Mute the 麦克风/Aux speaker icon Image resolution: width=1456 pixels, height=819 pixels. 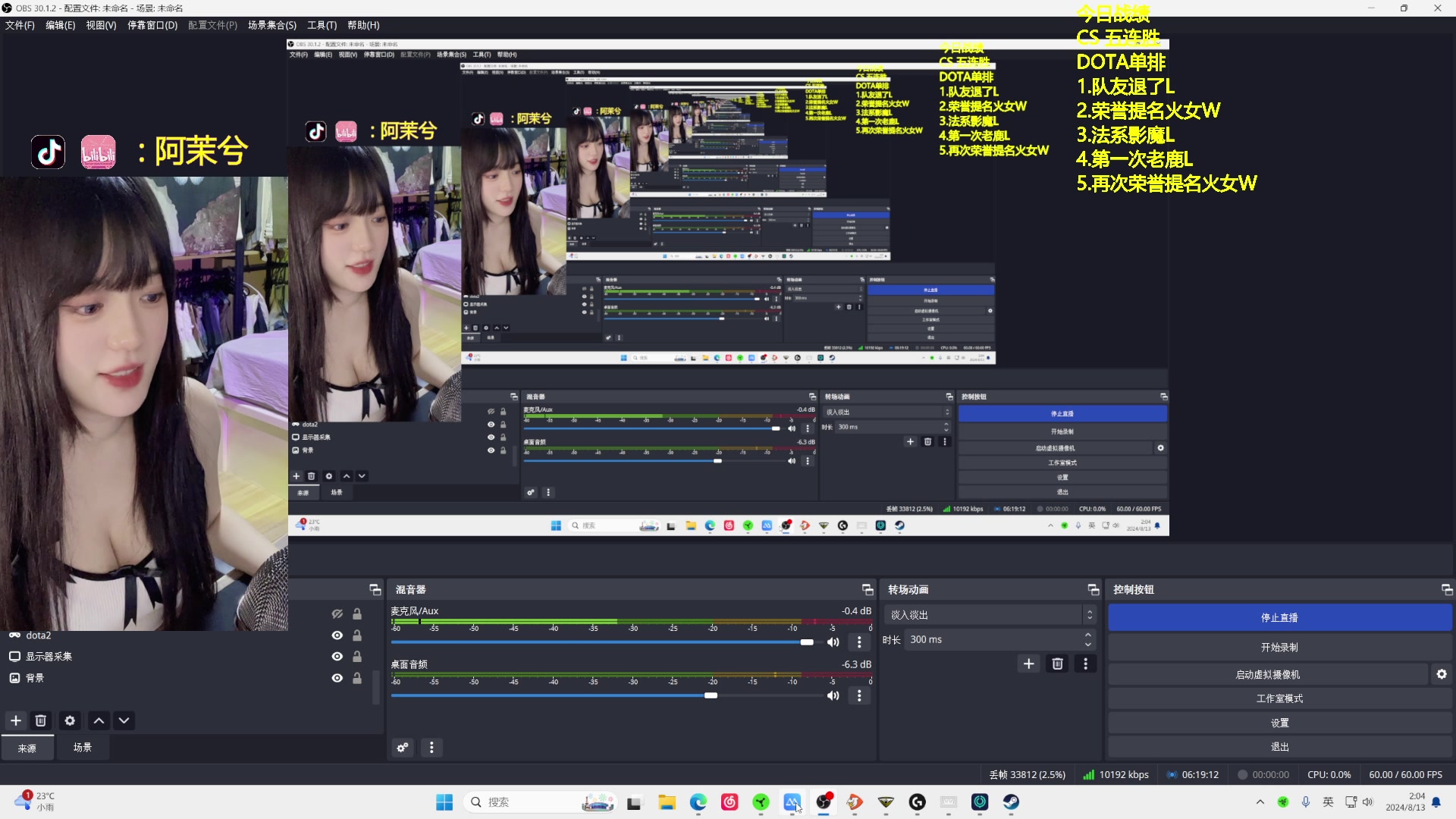pyautogui.click(x=833, y=642)
